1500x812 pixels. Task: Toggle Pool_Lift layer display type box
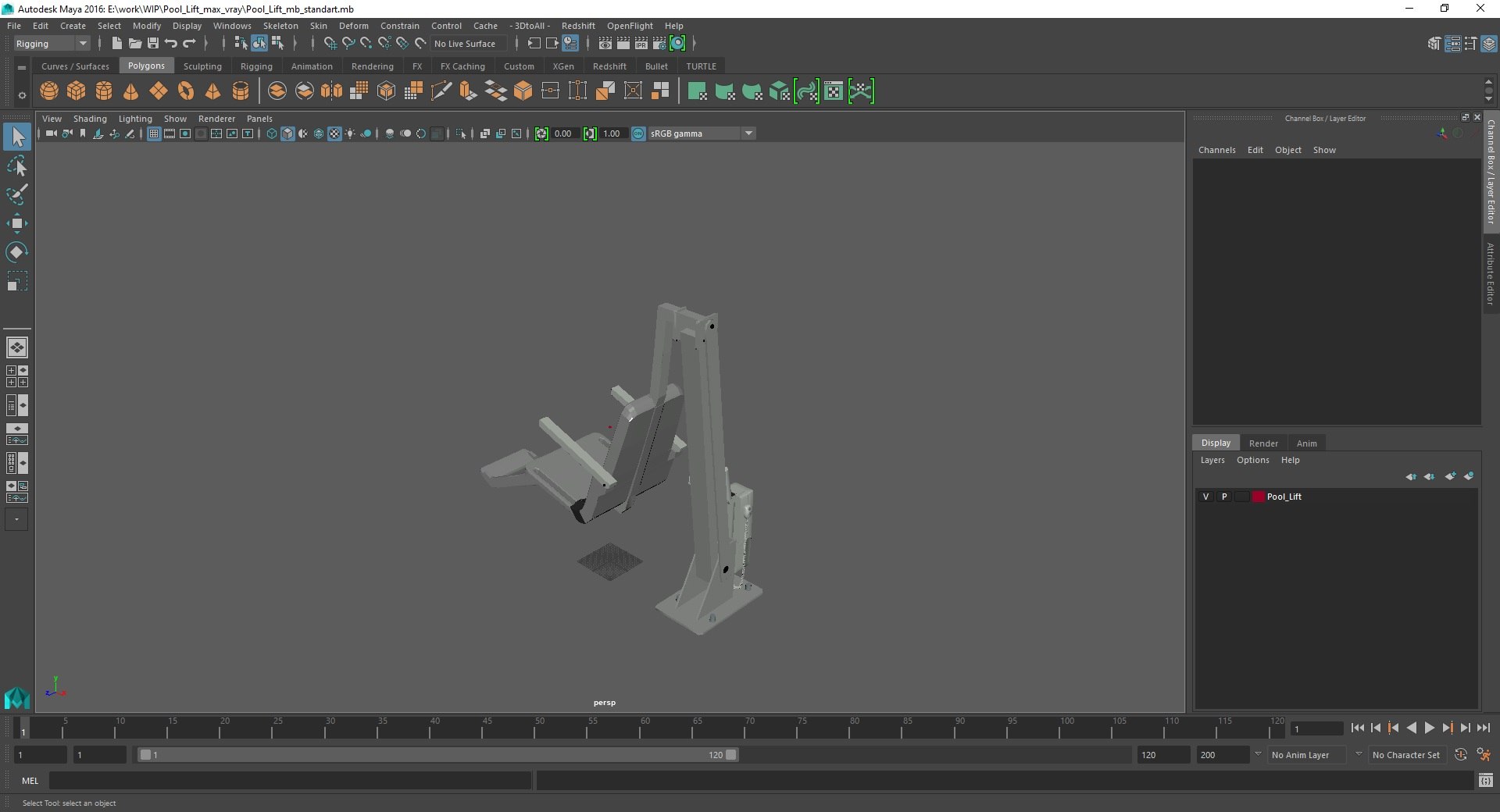[1241, 497]
